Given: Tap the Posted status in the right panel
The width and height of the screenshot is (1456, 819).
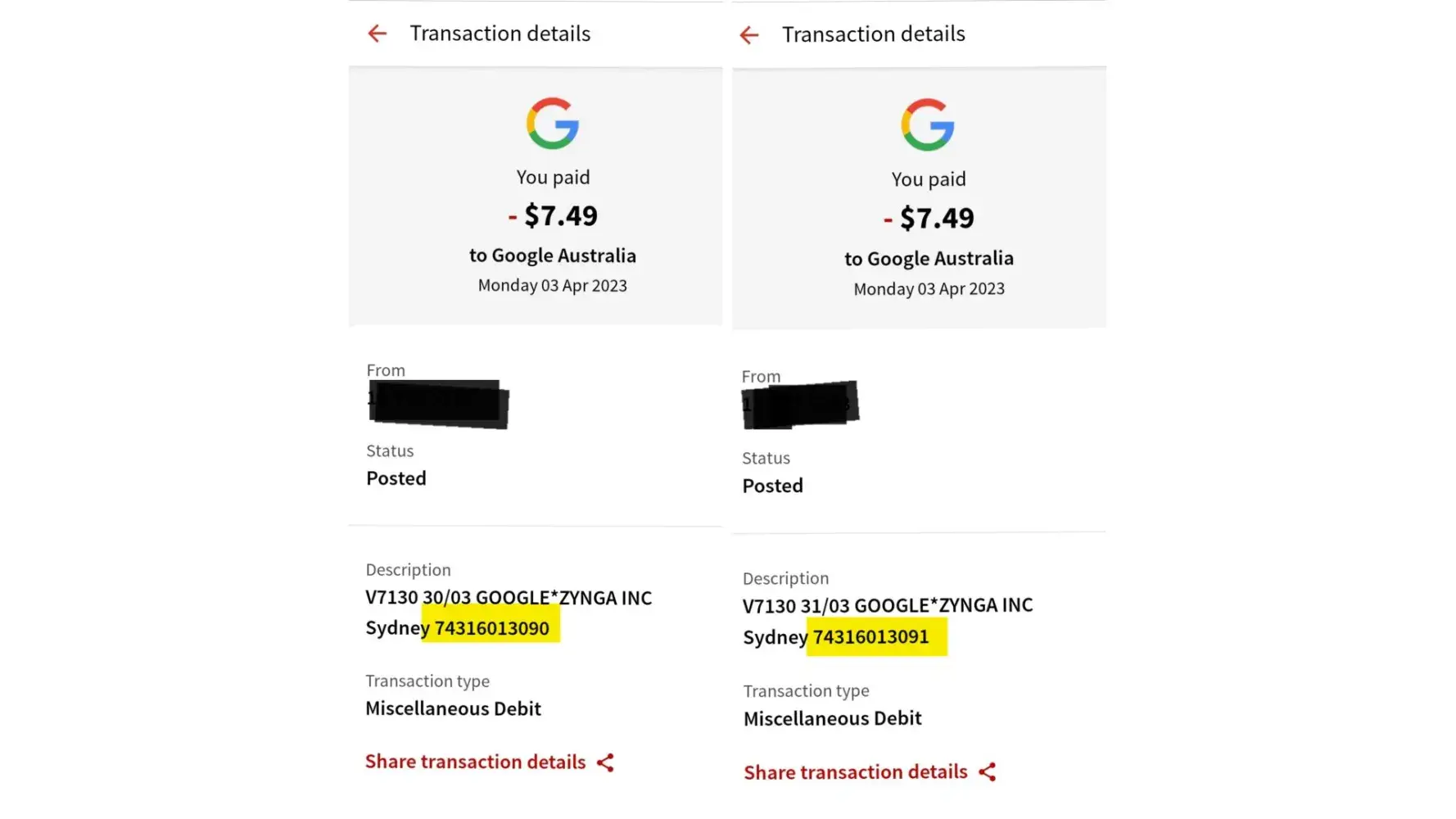Looking at the screenshot, I should 772,486.
